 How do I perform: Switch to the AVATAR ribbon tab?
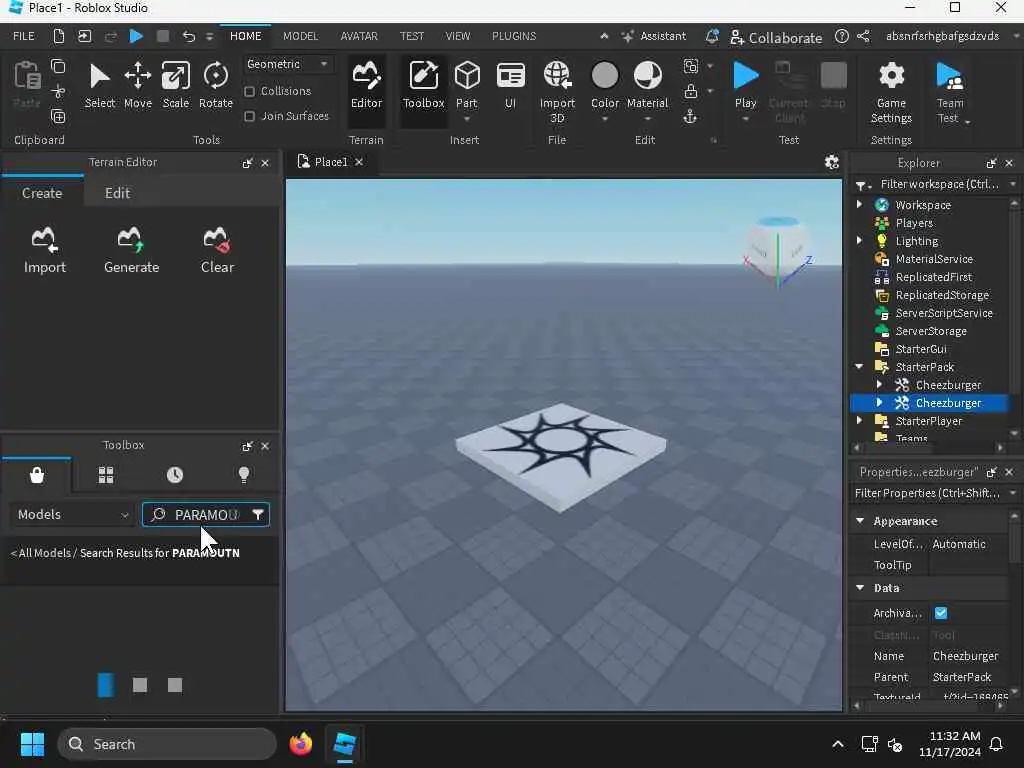pos(359,36)
